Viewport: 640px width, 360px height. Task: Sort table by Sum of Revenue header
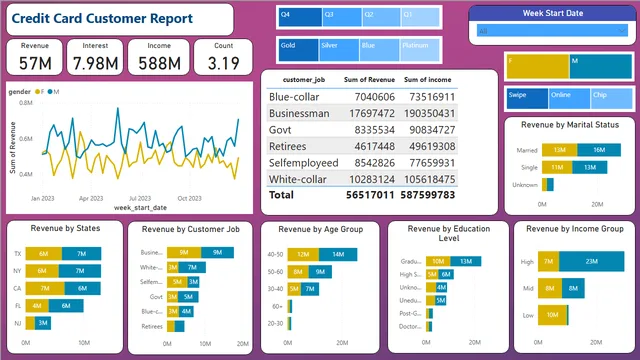click(x=369, y=80)
